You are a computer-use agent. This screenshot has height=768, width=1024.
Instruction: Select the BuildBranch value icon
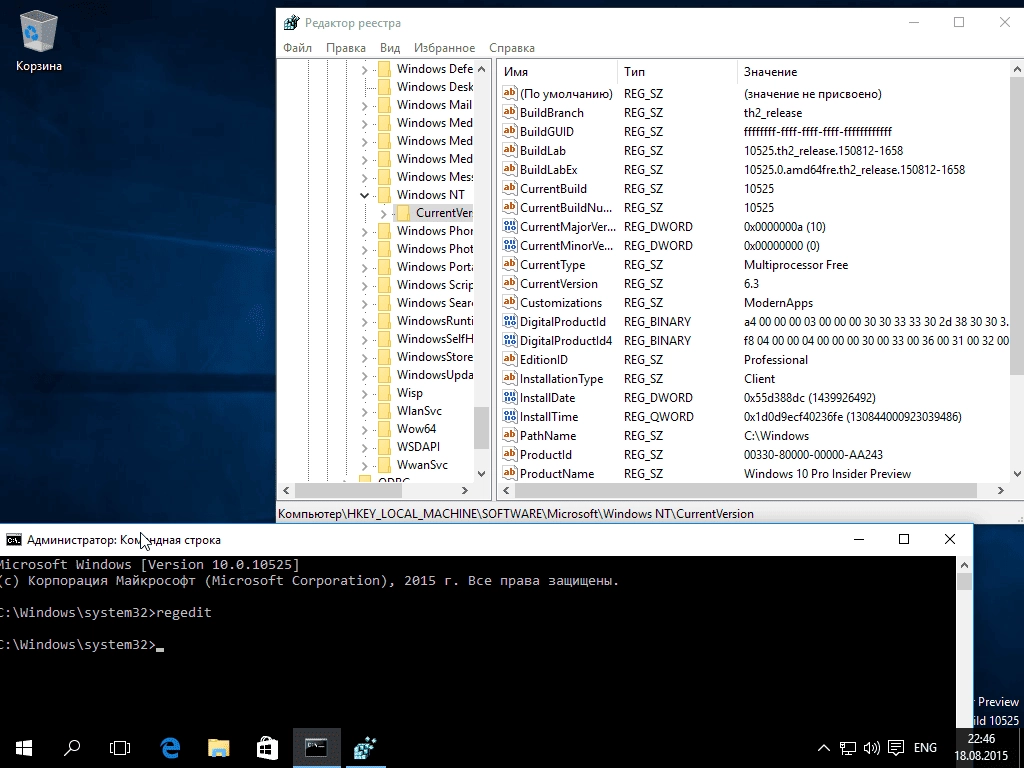click(509, 112)
